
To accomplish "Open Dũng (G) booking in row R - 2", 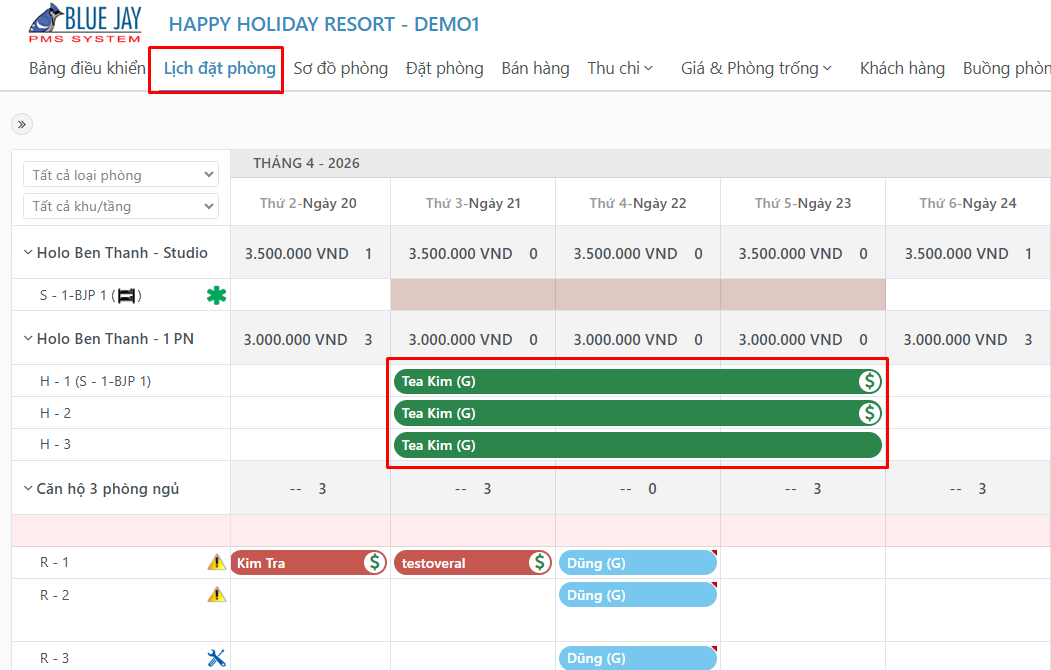I will click(x=637, y=594).
